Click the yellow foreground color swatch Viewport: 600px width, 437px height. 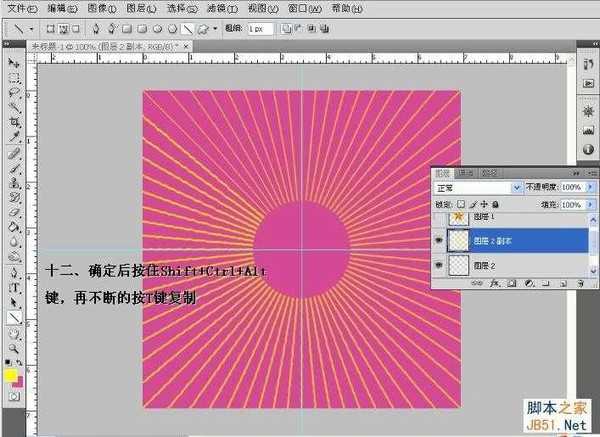[x=11, y=375]
